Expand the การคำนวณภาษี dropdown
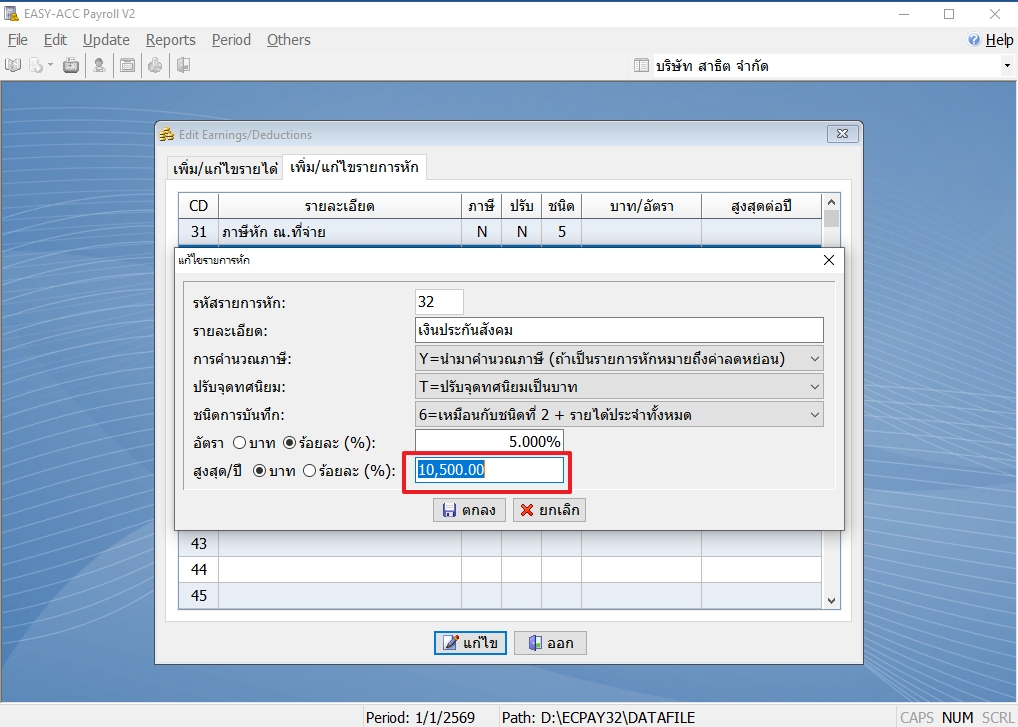1018x727 pixels. (x=814, y=358)
